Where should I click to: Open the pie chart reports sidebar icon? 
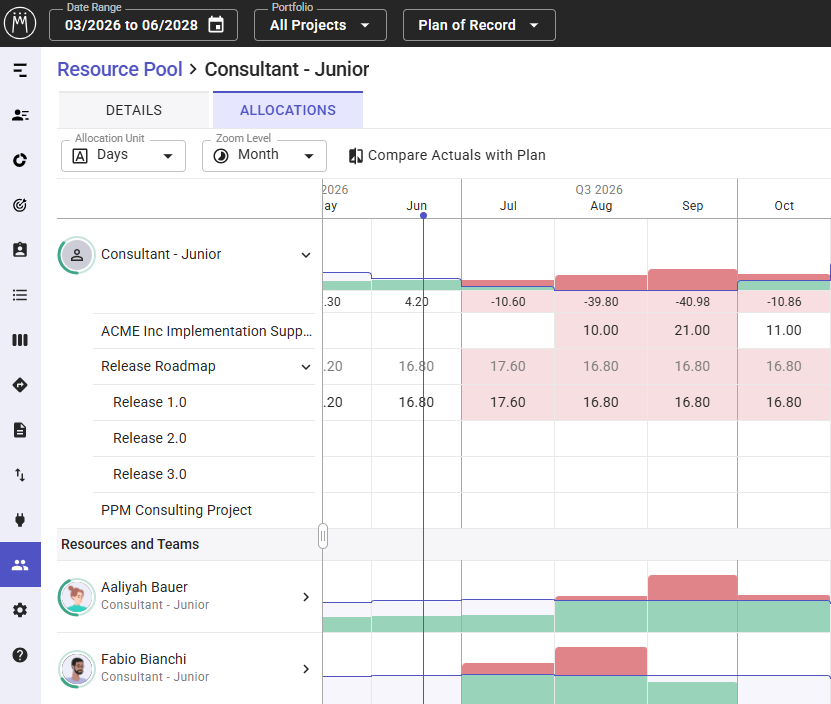pyautogui.click(x=20, y=160)
